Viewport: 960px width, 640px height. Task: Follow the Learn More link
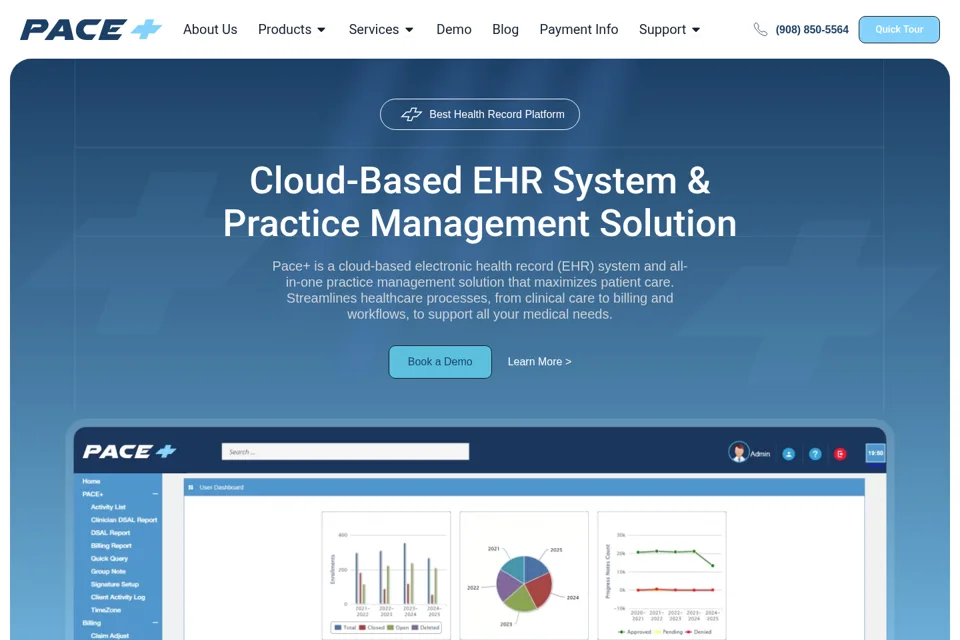[x=539, y=362]
